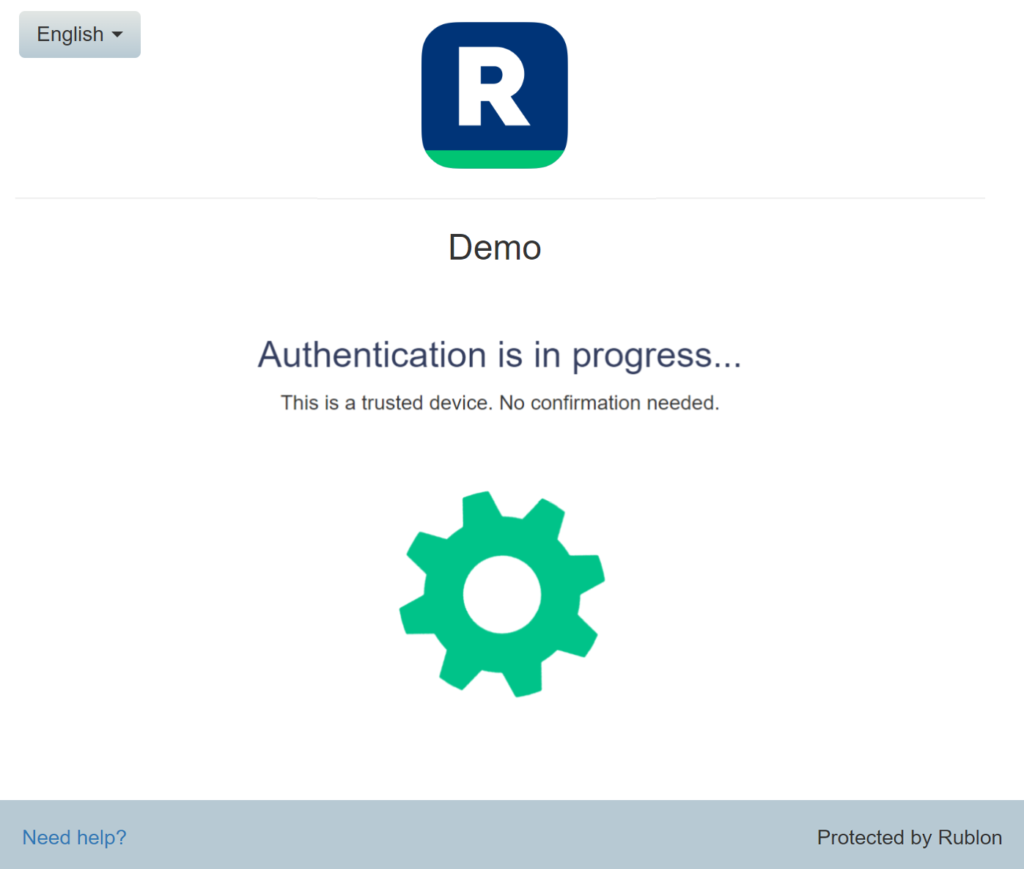Open the English language dropdown

pos(79,34)
